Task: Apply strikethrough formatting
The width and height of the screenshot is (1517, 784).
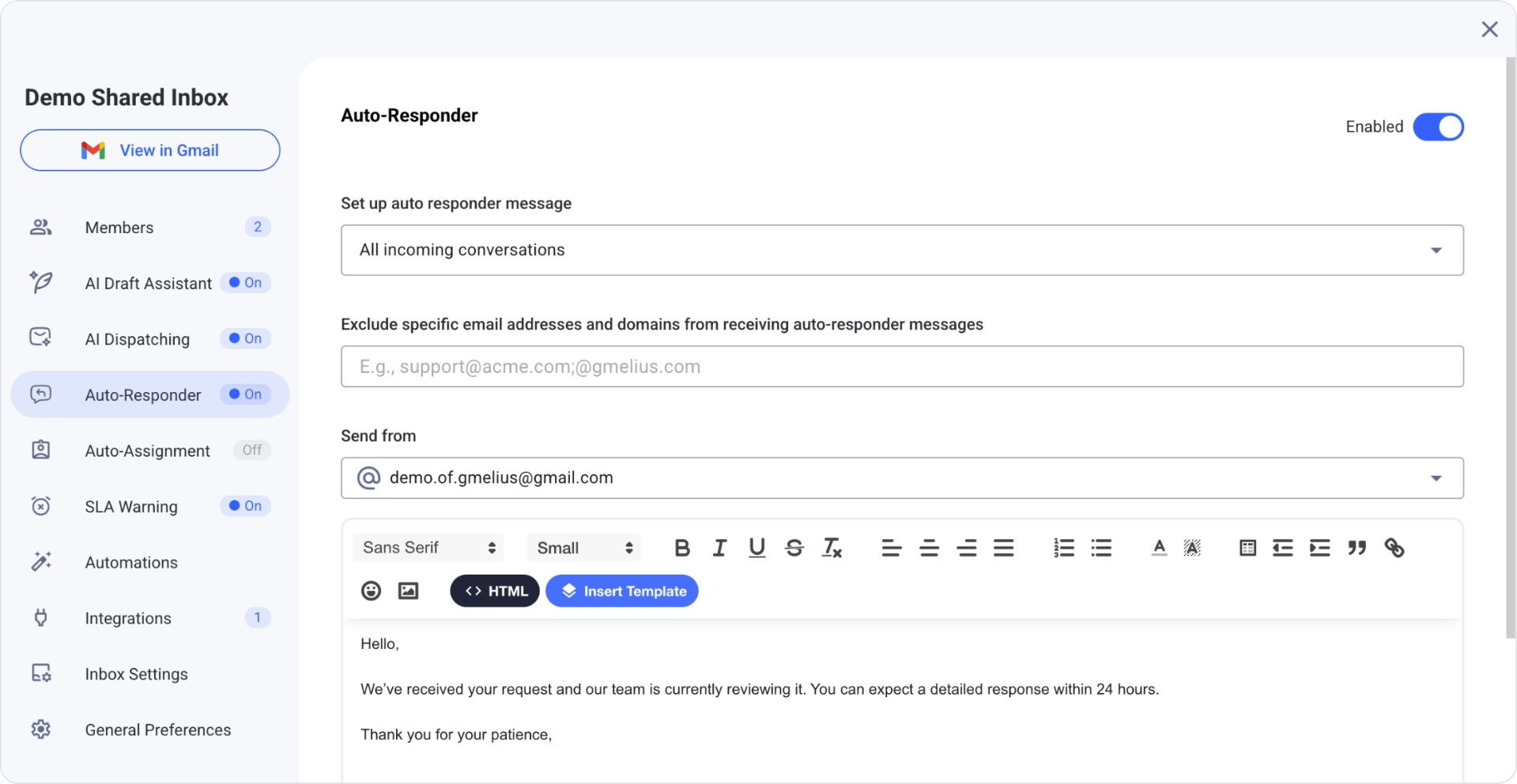Action: (x=794, y=548)
